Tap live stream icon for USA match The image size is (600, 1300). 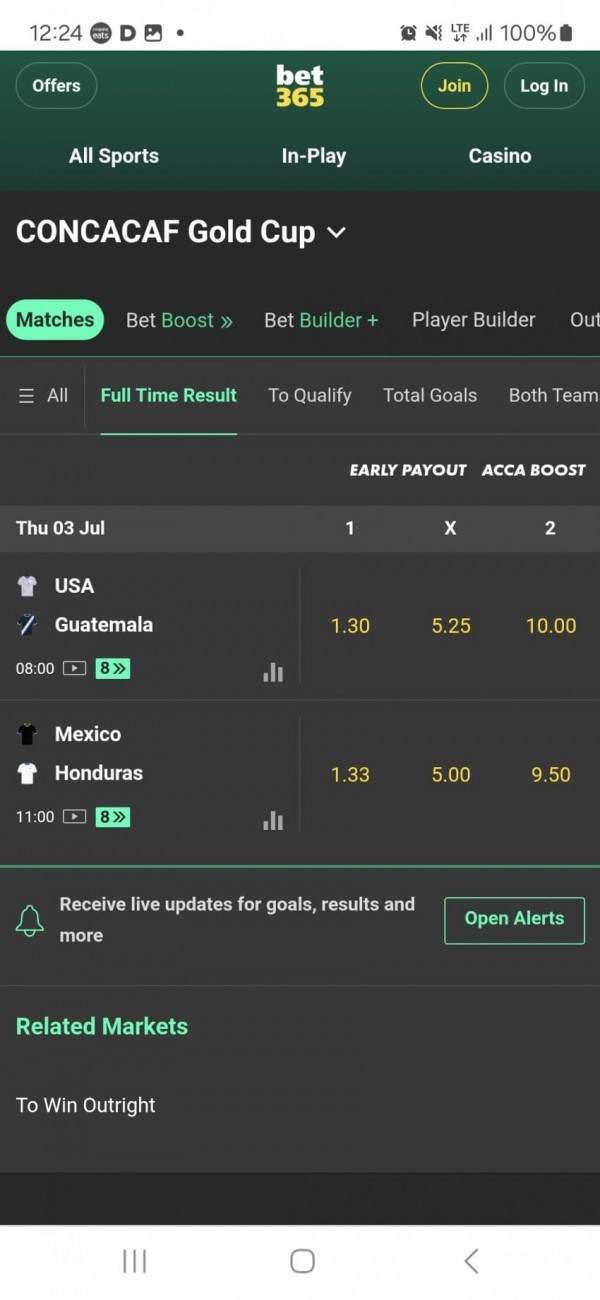pos(74,668)
